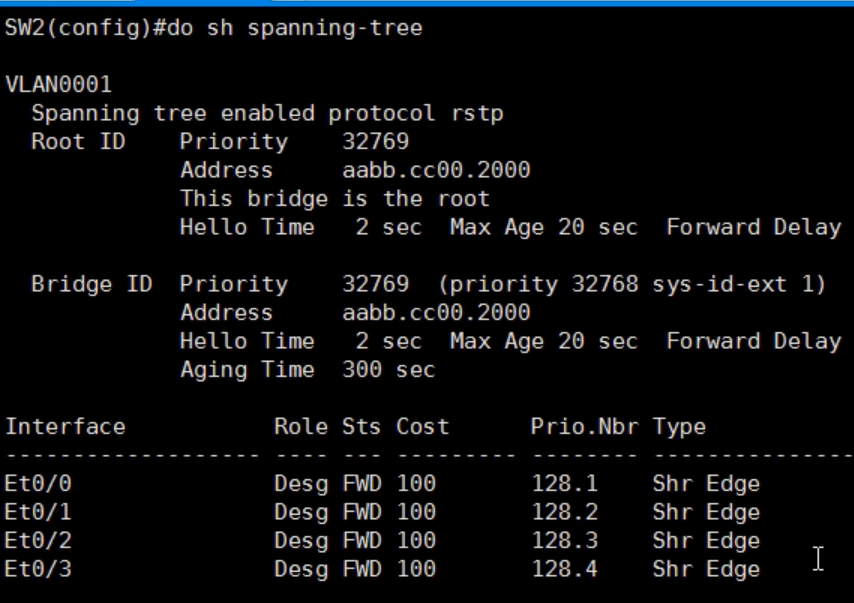Click the 'Prio.Nbr' column header
The width and height of the screenshot is (854, 603).
tap(584, 427)
